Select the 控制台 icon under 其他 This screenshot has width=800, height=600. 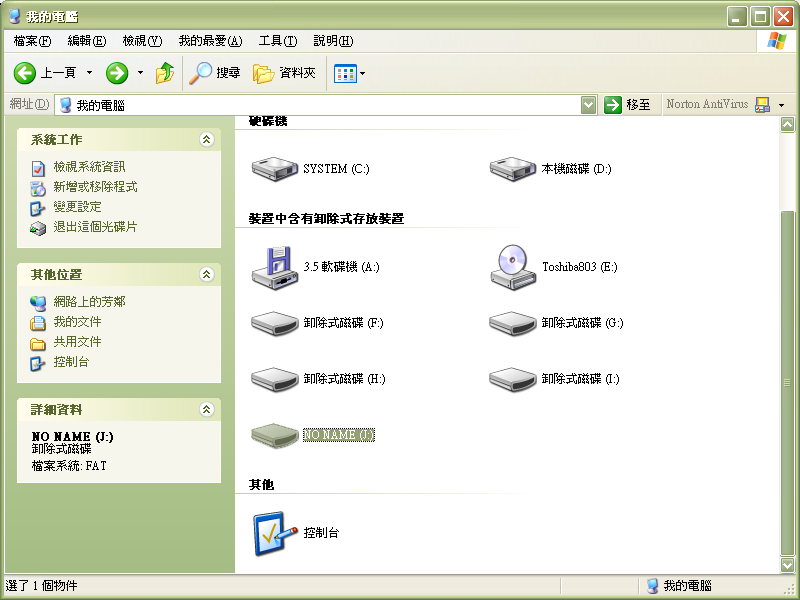click(x=274, y=533)
